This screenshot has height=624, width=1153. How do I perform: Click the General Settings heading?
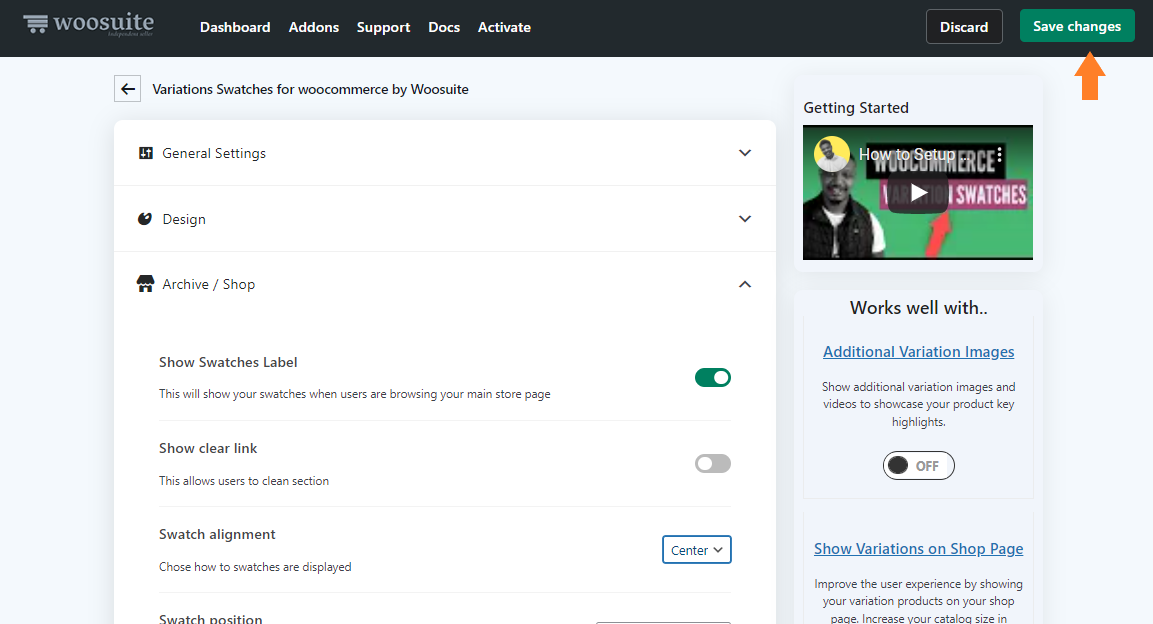tap(214, 153)
